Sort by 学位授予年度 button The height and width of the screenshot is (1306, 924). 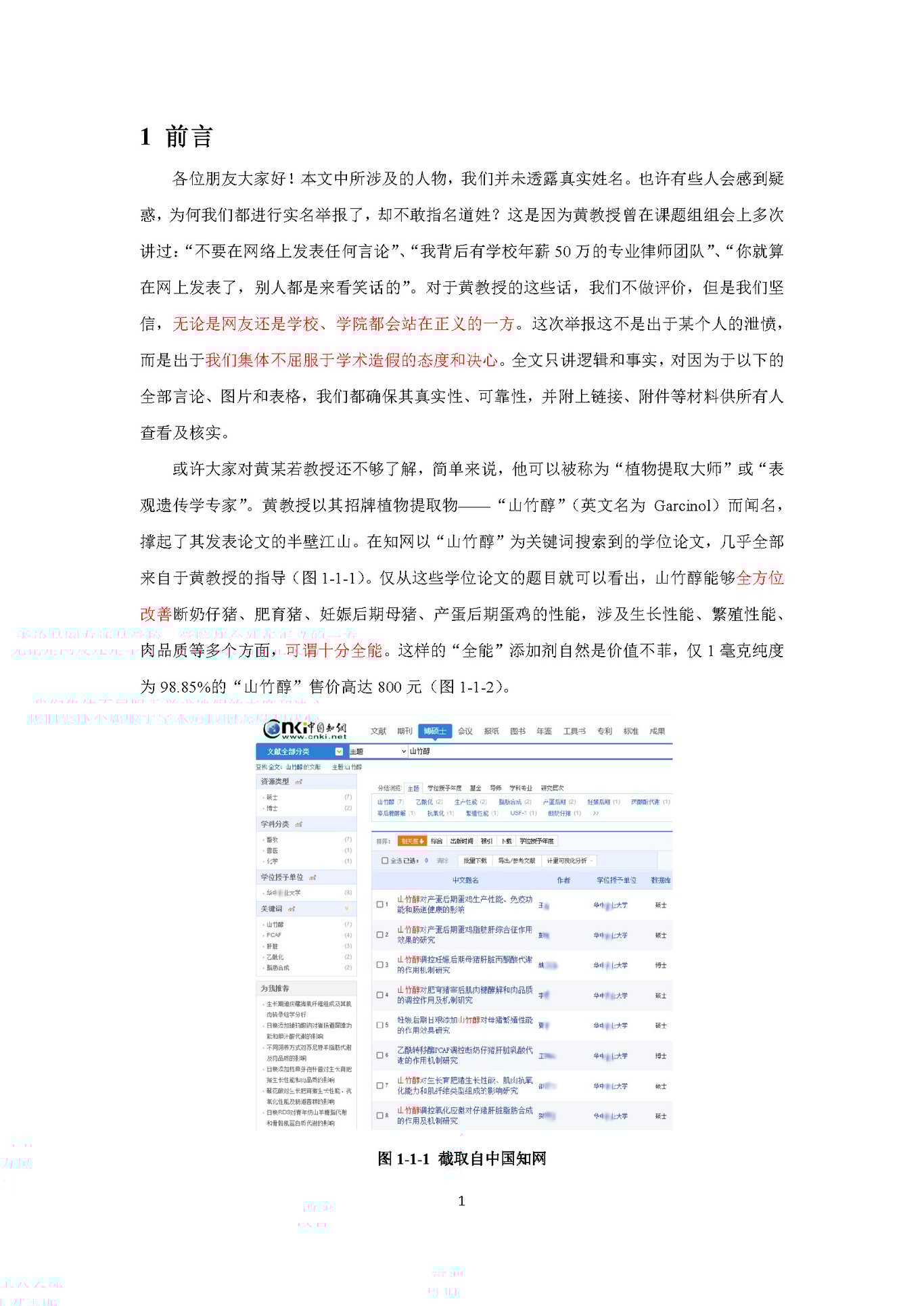[x=537, y=841]
